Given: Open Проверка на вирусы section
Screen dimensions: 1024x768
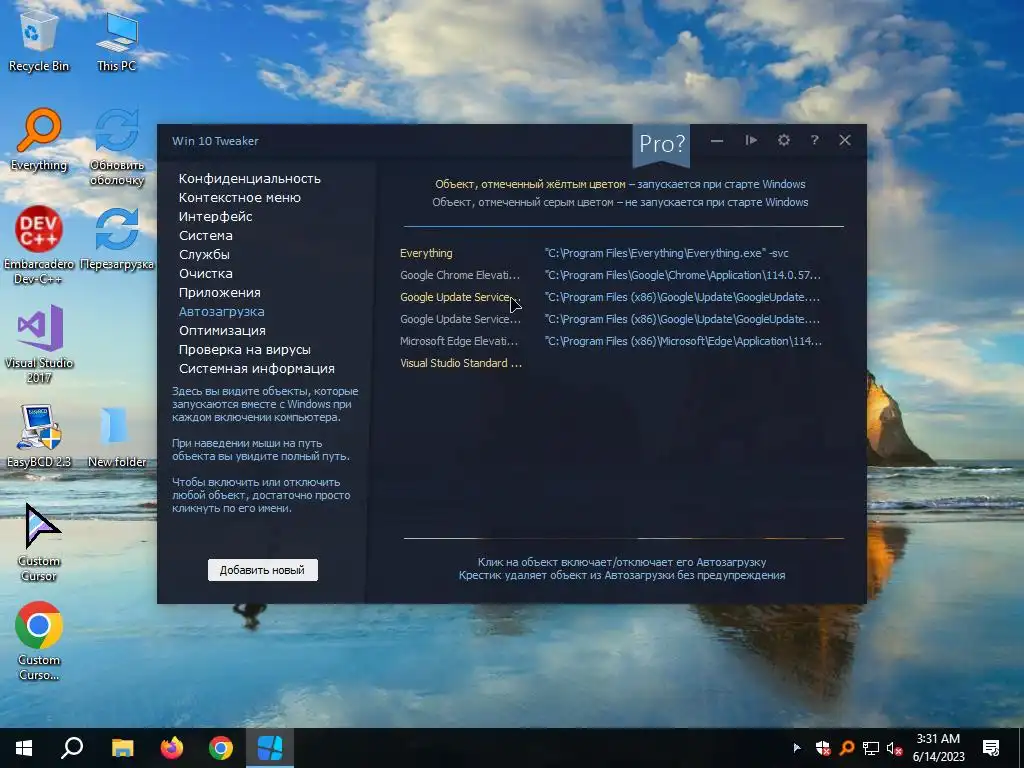Looking at the screenshot, I should pyautogui.click(x=245, y=349).
